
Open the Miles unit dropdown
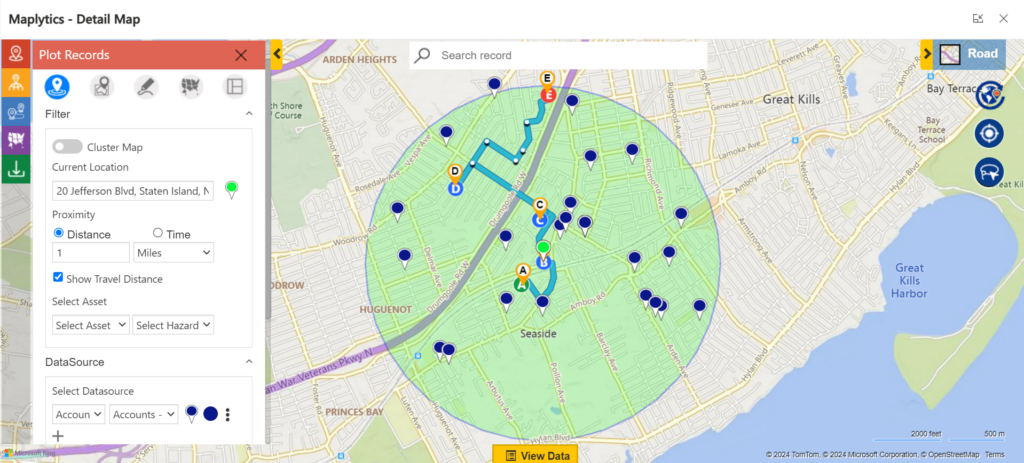pyautogui.click(x=174, y=253)
